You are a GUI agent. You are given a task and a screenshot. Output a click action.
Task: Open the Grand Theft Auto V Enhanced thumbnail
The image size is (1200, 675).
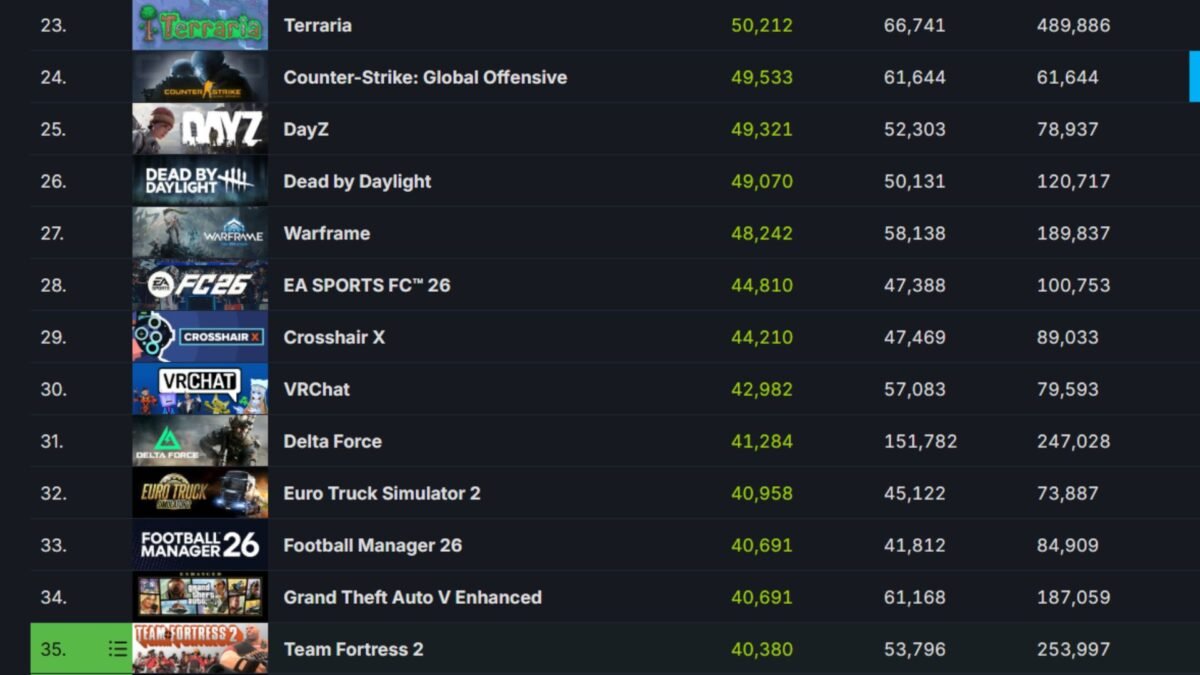200,597
